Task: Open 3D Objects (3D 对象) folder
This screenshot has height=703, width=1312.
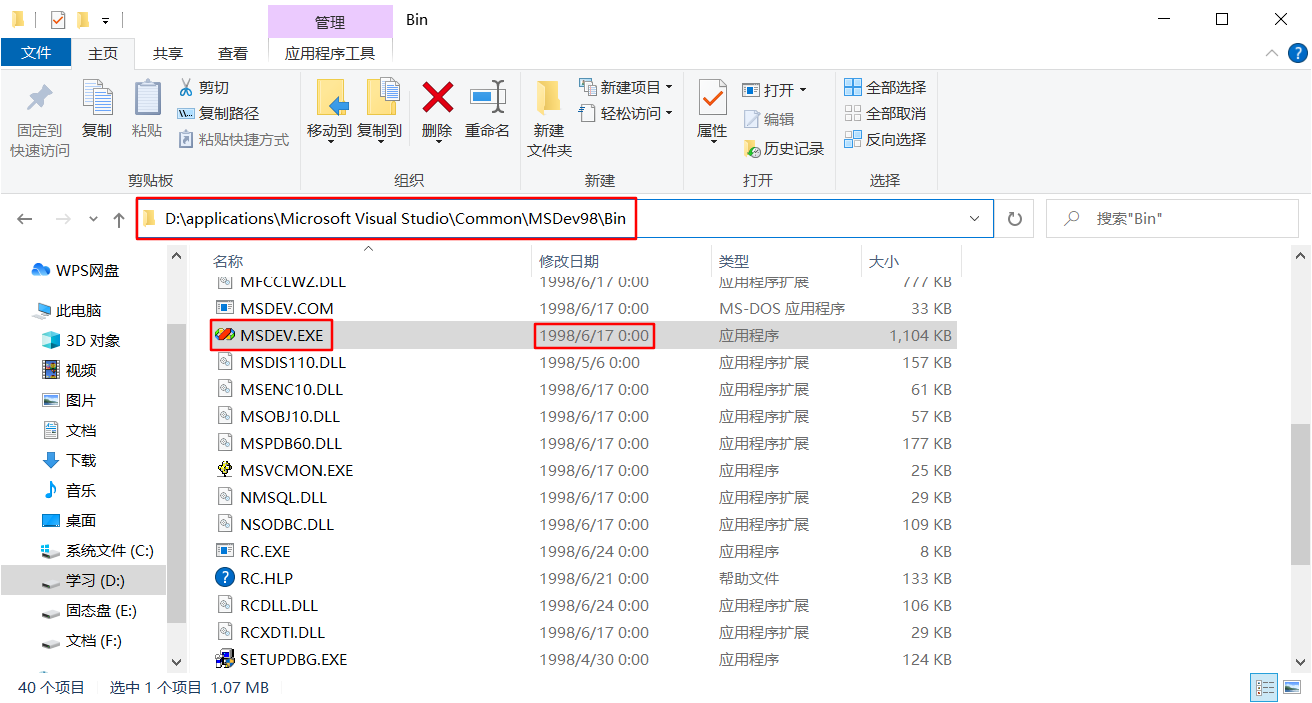Action: 80,340
